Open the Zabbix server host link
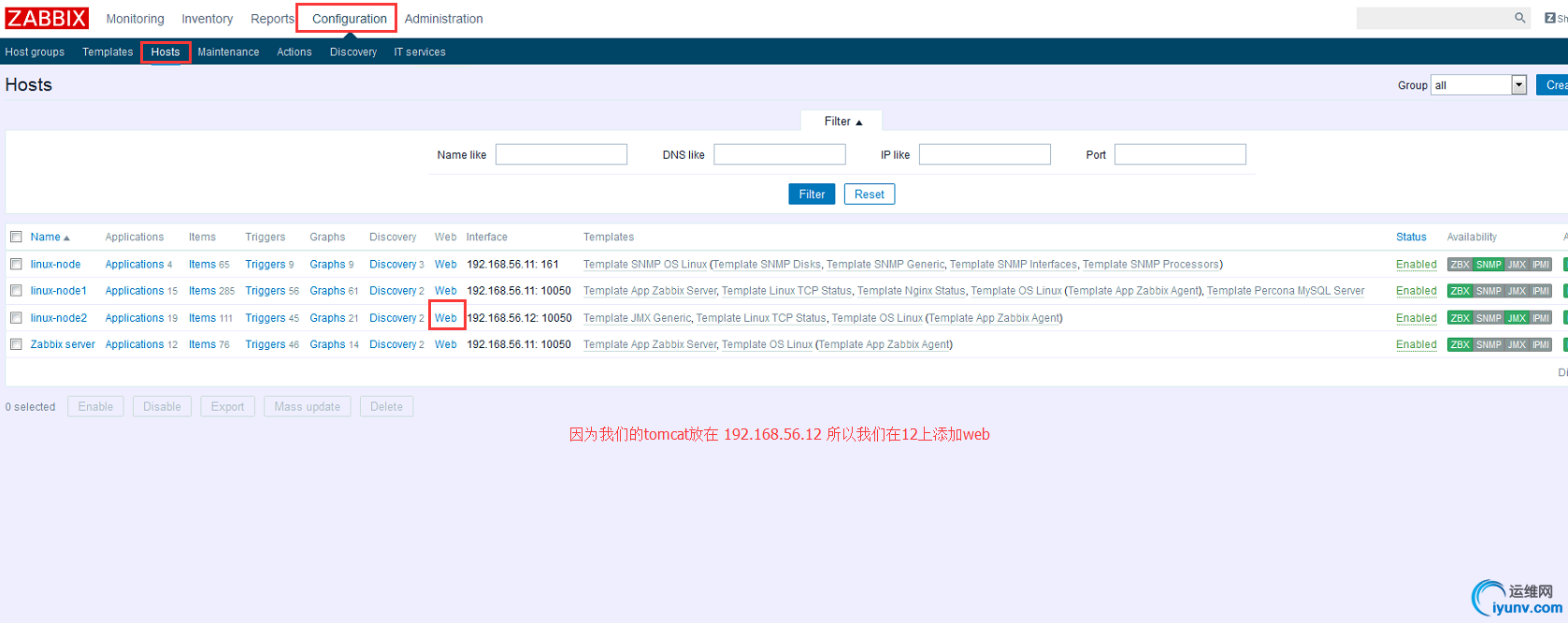Screen dimensions: 1568x623 [x=63, y=344]
